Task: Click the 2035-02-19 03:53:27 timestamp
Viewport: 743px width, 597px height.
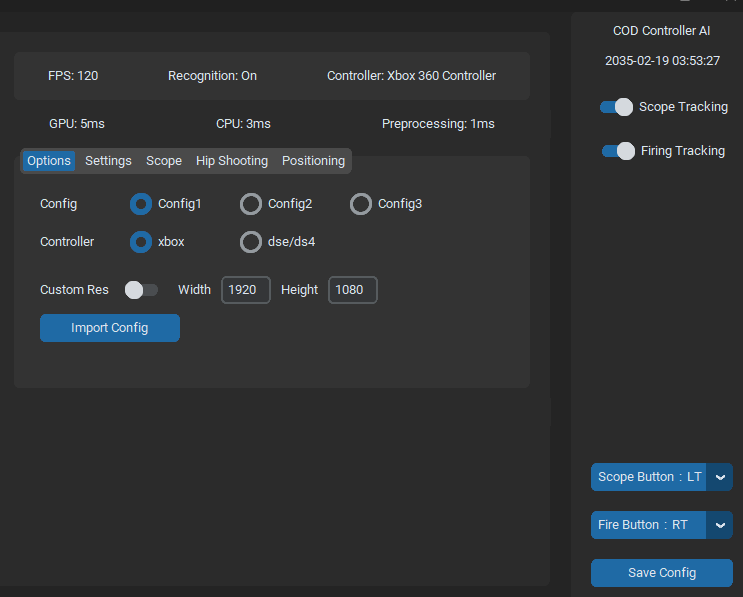Action: pos(662,61)
